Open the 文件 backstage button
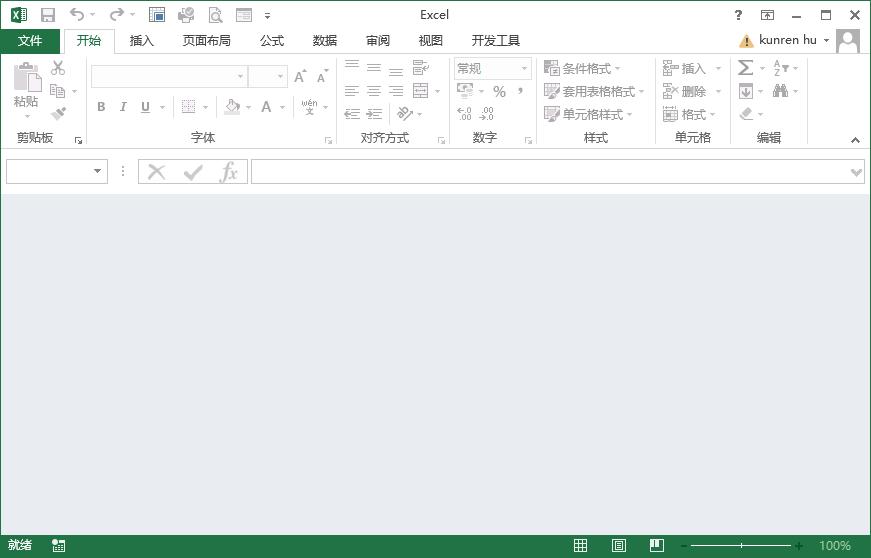The width and height of the screenshot is (871, 558). [x=30, y=41]
